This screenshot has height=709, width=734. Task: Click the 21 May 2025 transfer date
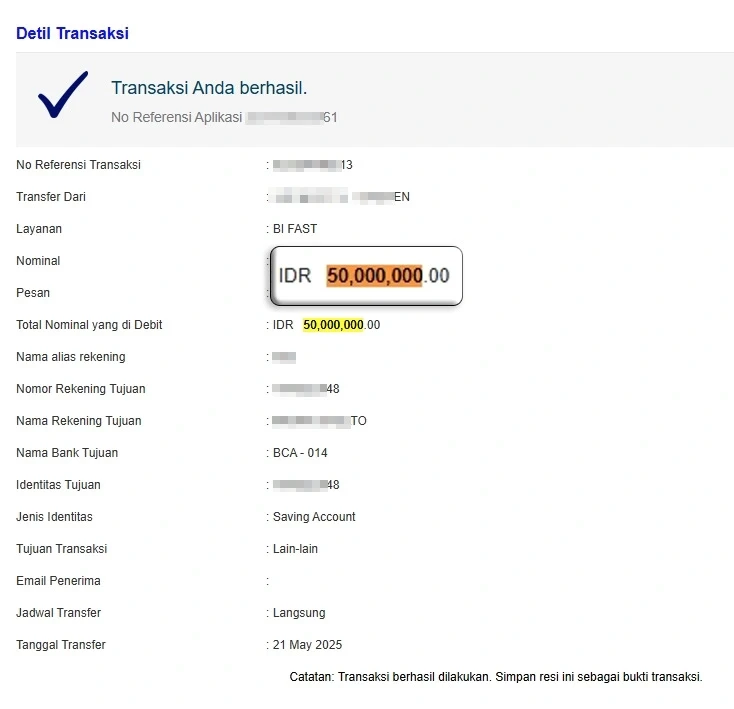coord(307,645)
